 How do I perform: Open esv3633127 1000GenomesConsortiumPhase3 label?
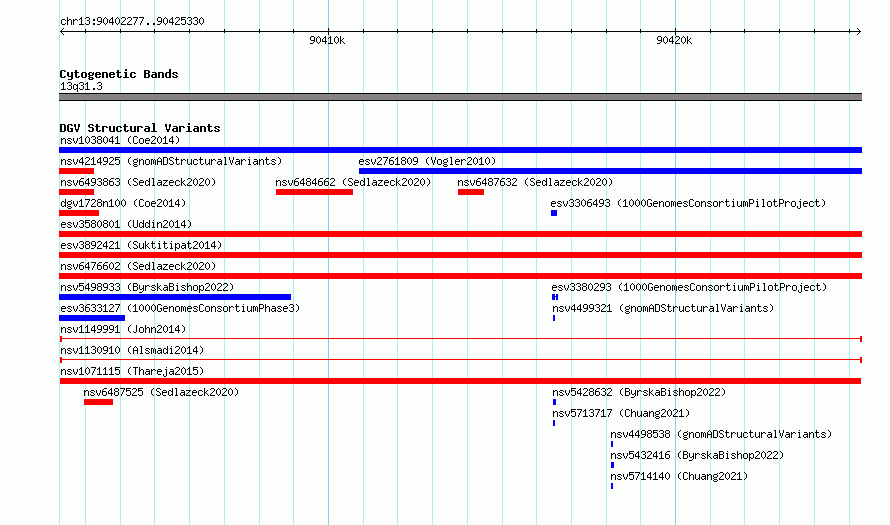pyautogui.click(x=180, y=308)
